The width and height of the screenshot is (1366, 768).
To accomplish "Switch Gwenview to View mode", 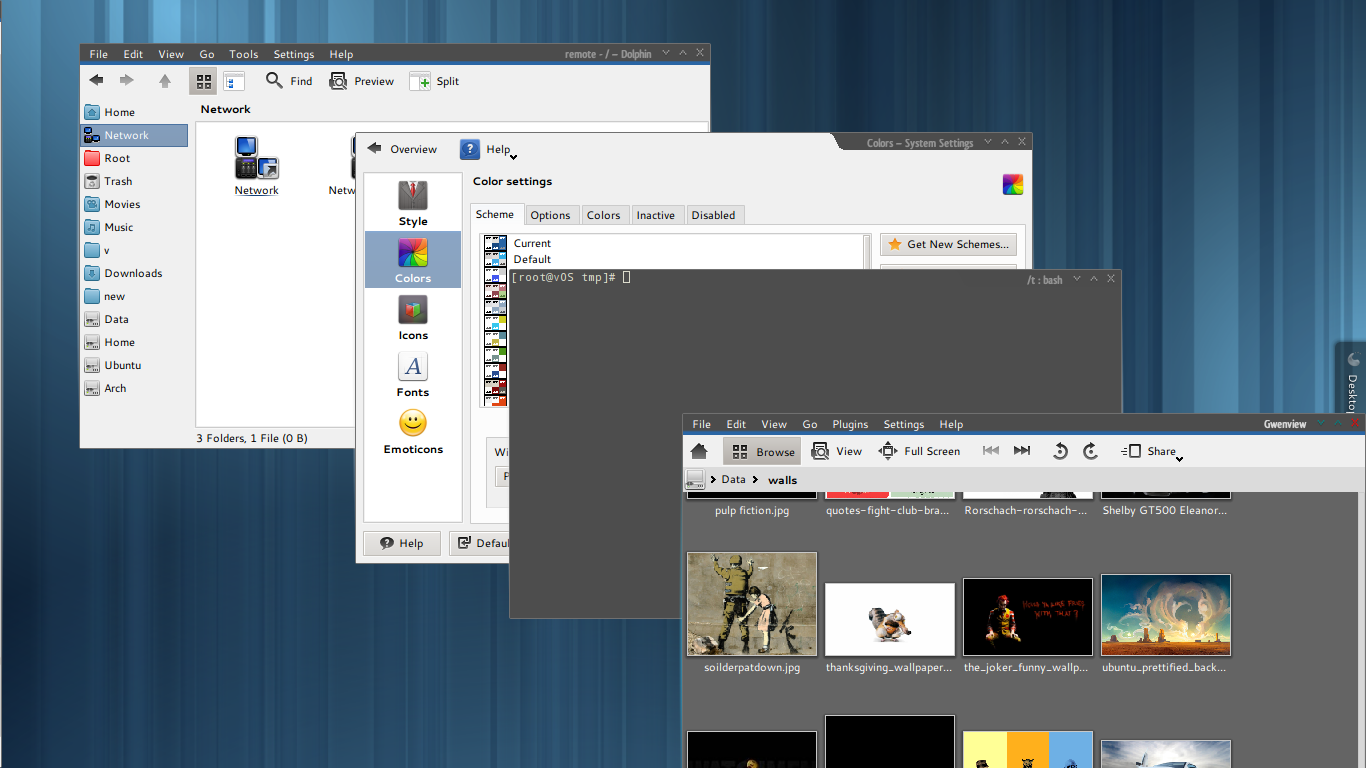I will pyautogui.click(x=837, y=451).
